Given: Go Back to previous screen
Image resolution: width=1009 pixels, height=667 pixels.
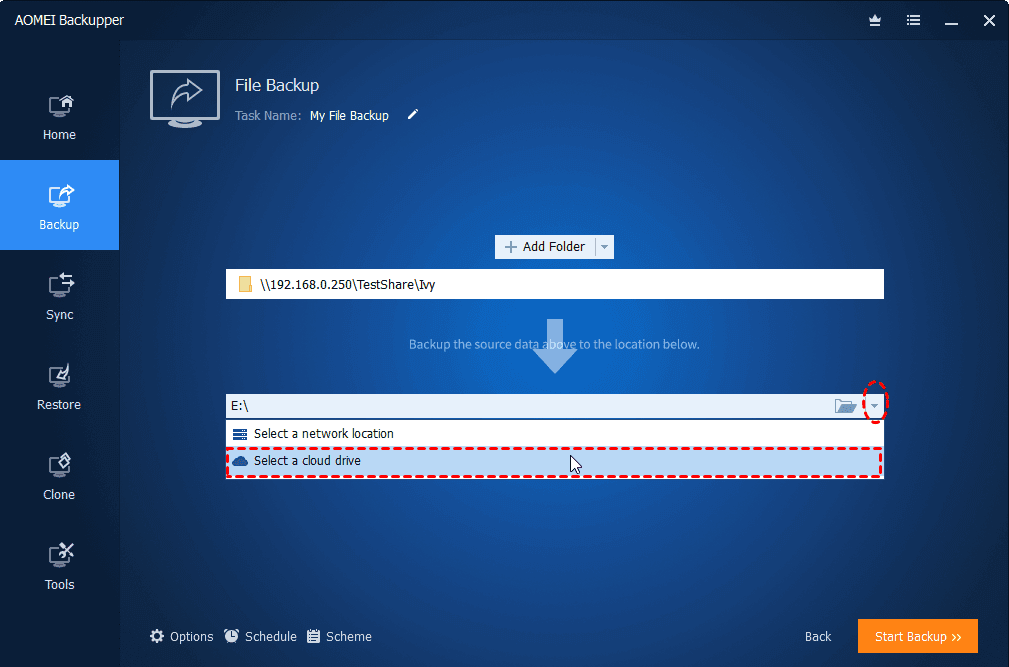Looking at the screenshot, I should [x=818, y=637].
